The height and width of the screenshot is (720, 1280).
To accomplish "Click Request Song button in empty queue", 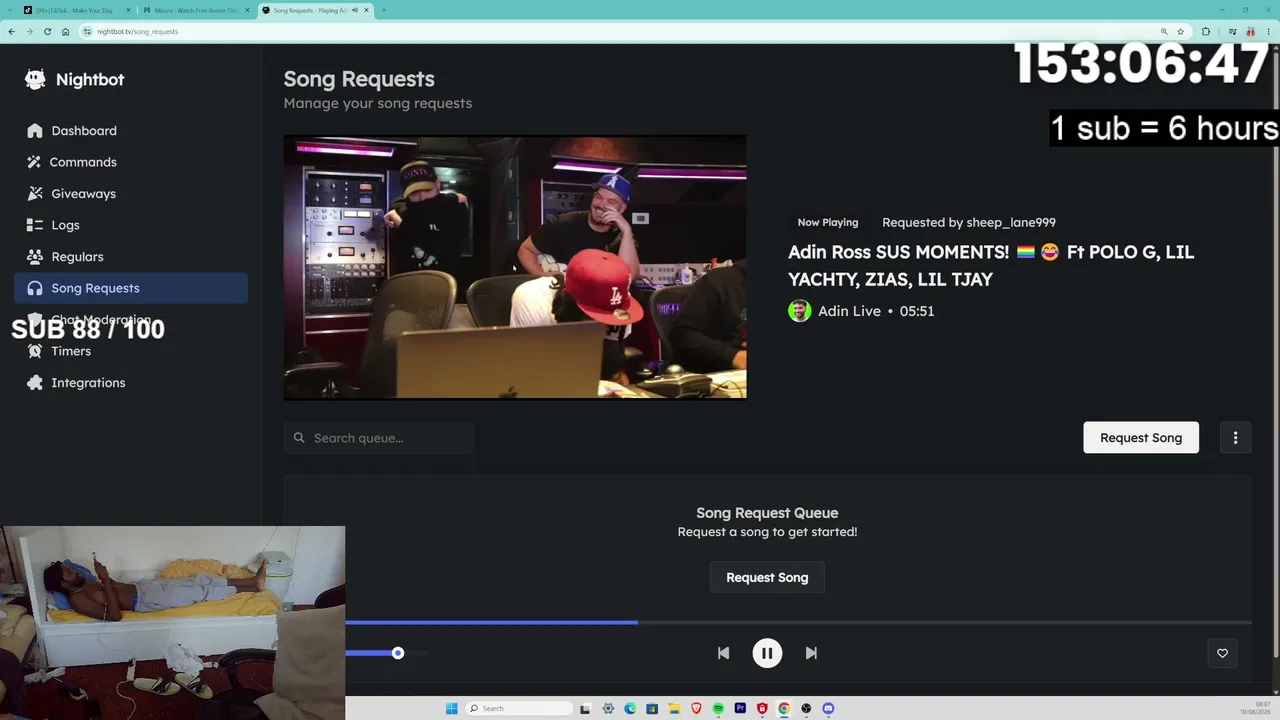I will pyautogui.click(x=767, y=577).
